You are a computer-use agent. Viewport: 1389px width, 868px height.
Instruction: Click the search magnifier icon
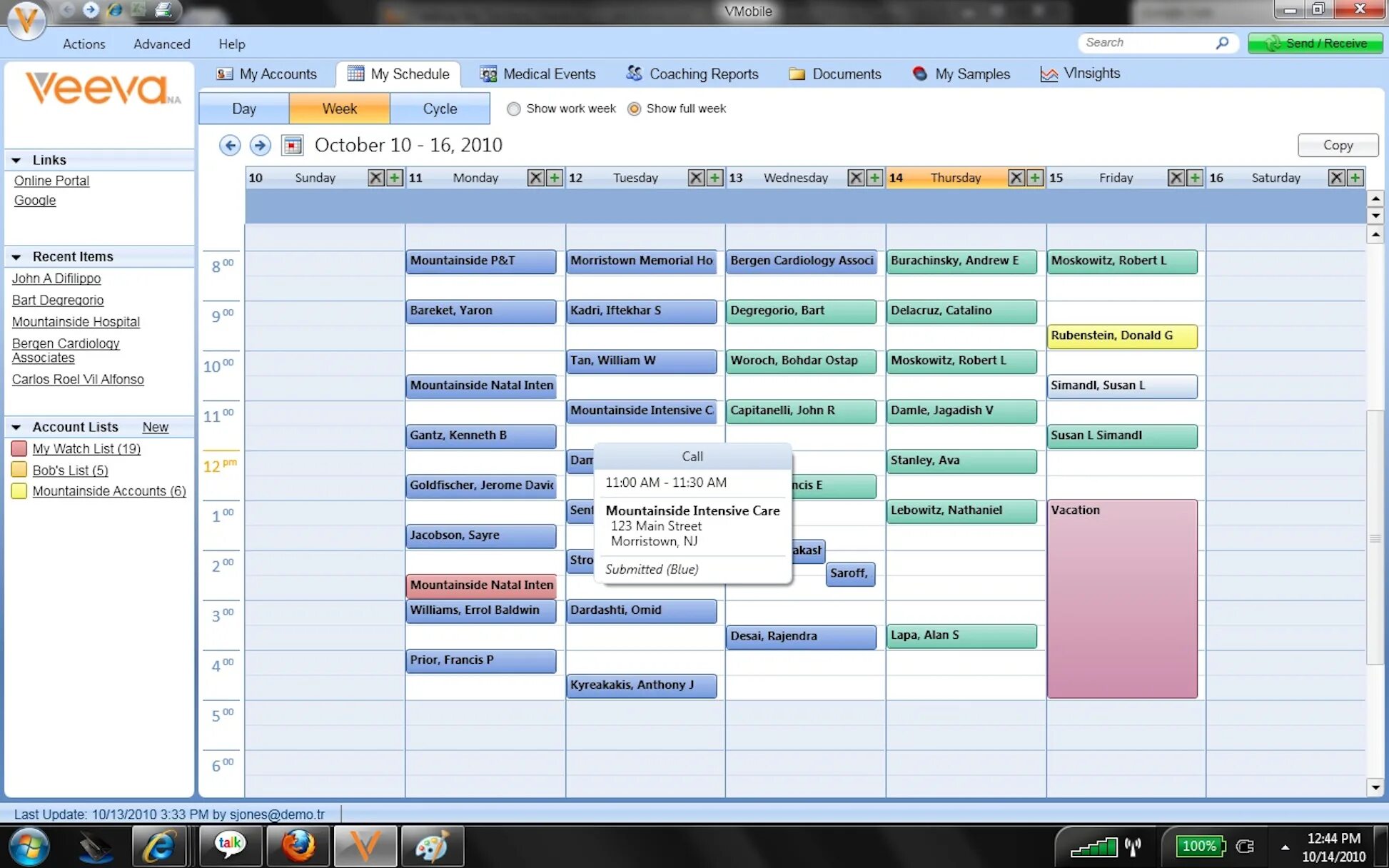click(x=1222, y=43)
